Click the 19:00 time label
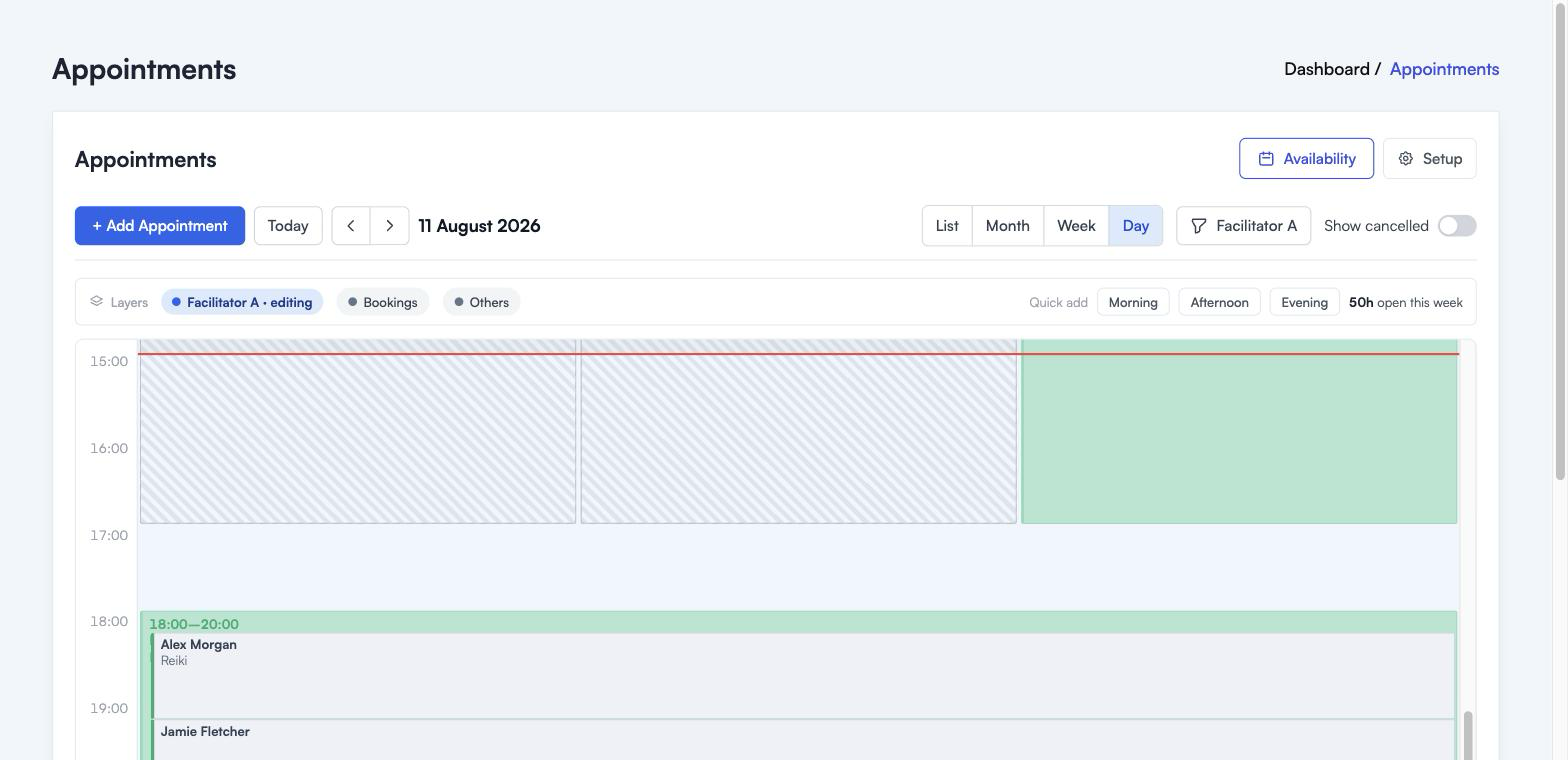The image size is (1568, 760). click(x=109, y=708)
